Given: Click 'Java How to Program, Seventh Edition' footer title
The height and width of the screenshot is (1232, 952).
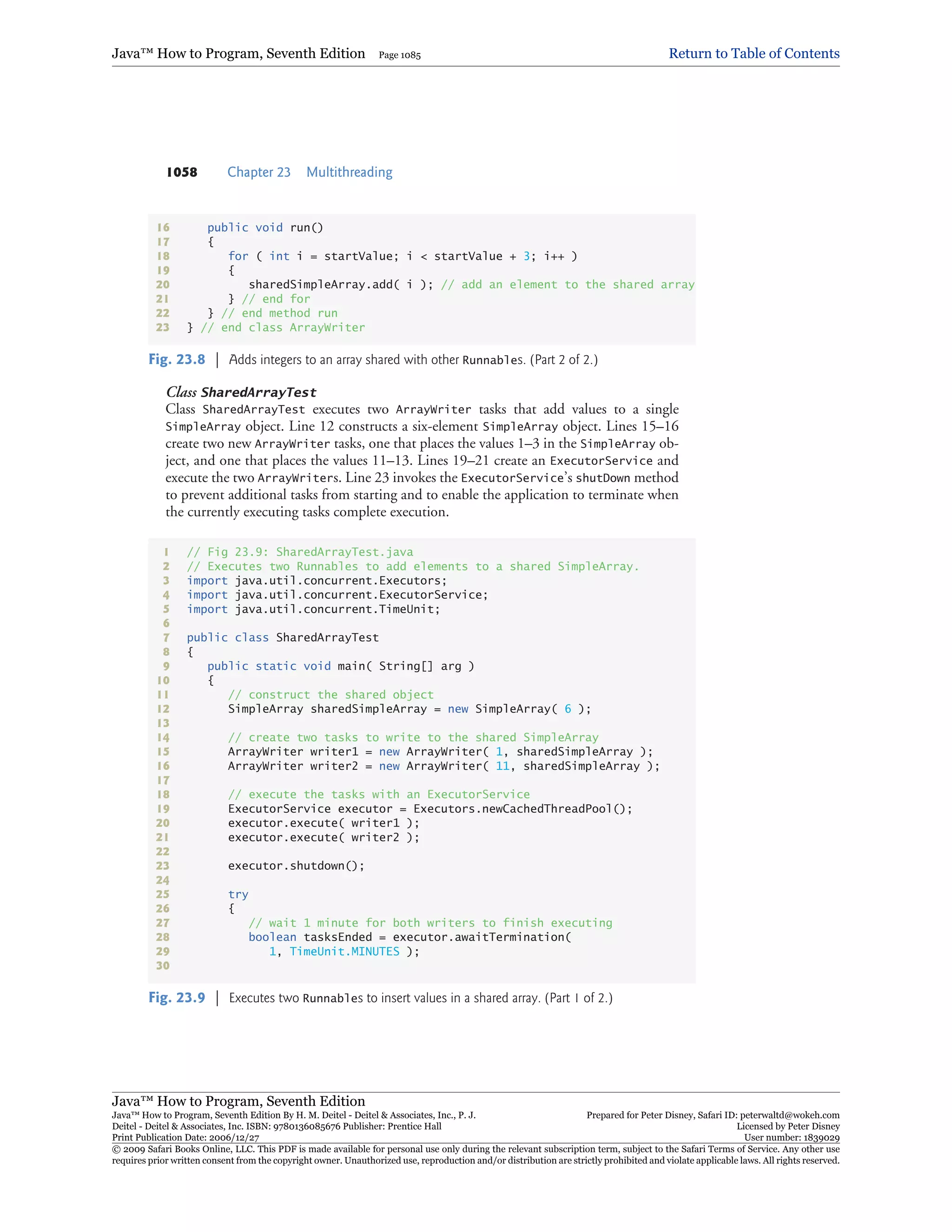Looking at the screenshot, I should point(238,1100).
